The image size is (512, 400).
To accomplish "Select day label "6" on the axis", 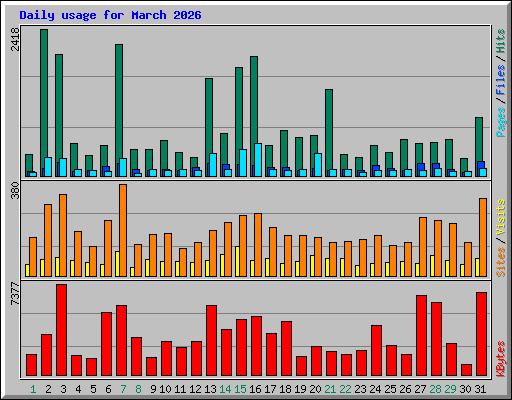I will tap(108, 389).
